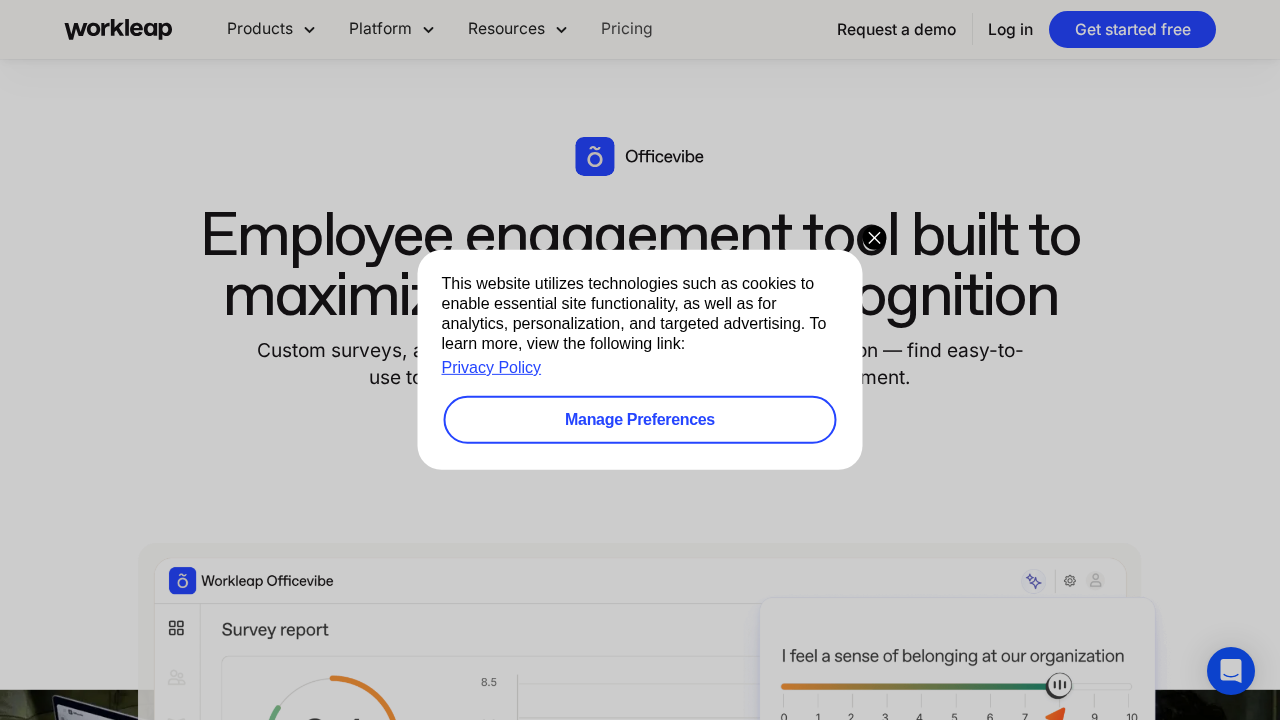Open the chat widget launcher
The width and height of the screenshot is (1280, 720).
(1231, 671)
